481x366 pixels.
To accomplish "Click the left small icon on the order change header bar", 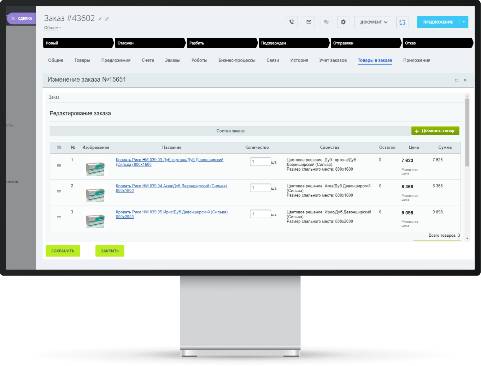I will point(457,80).
